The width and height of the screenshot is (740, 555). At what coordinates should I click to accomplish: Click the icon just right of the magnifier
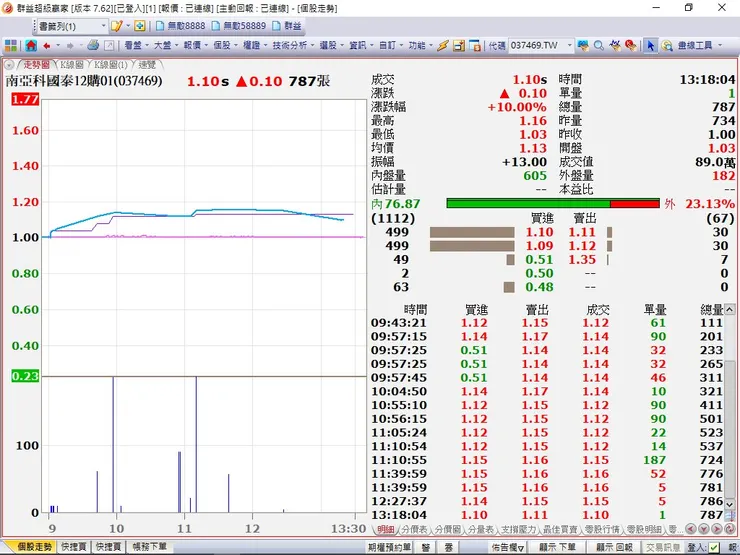point(614,46)
